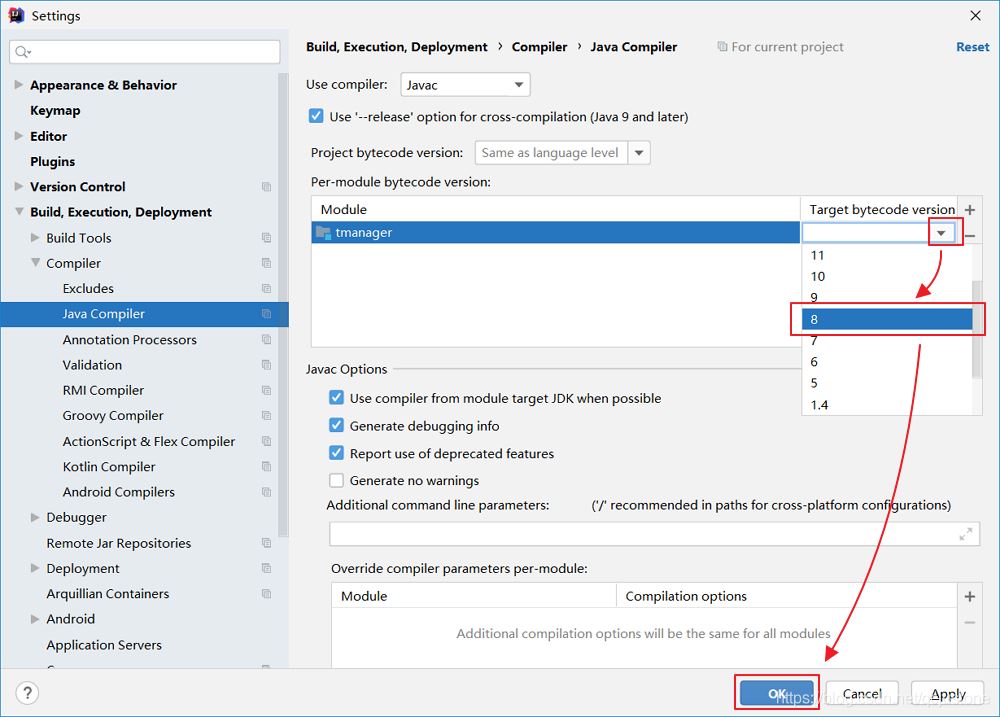
Task: Click project-level icon next to Java Compiler item
Action: click(x=266, y=314)
